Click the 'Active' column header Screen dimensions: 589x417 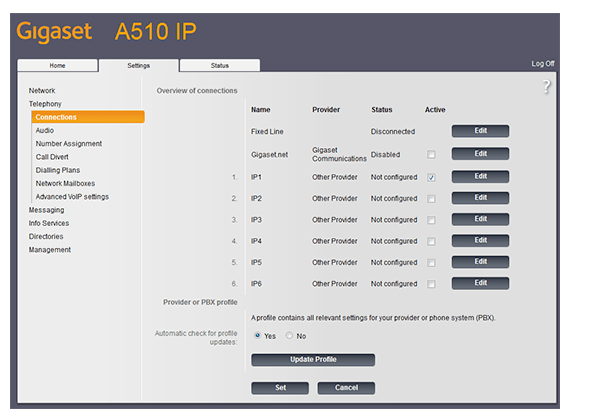(x=435, y=110)
